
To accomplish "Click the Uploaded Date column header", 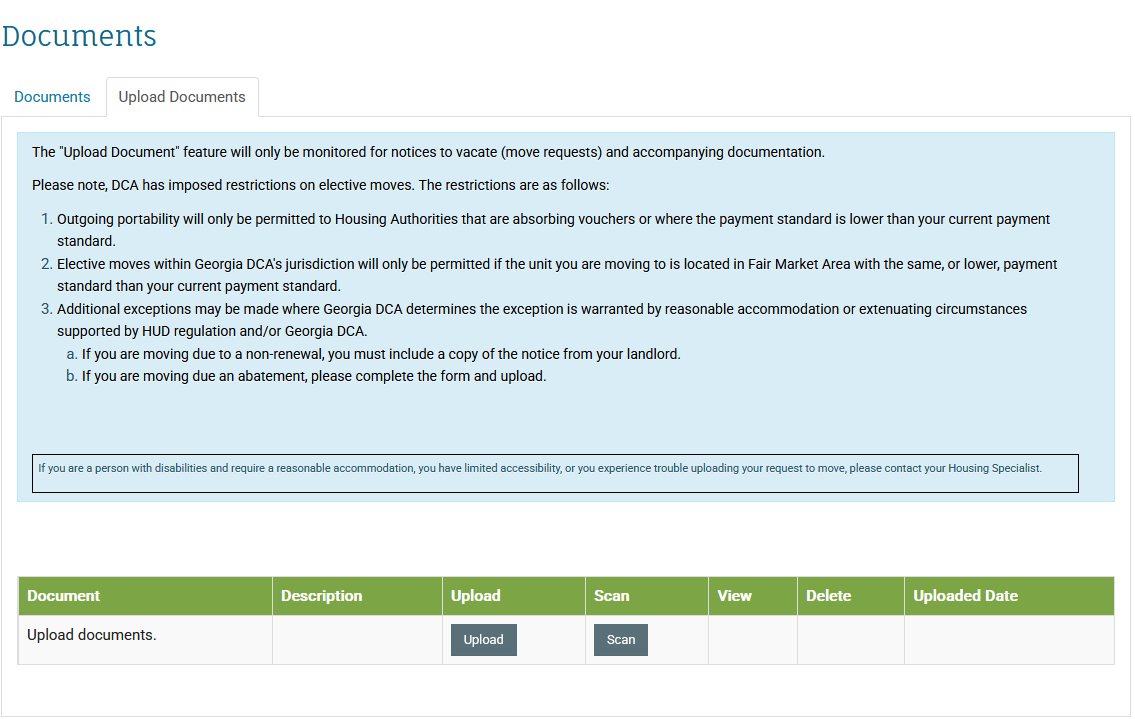I will [x=965, y=596].
